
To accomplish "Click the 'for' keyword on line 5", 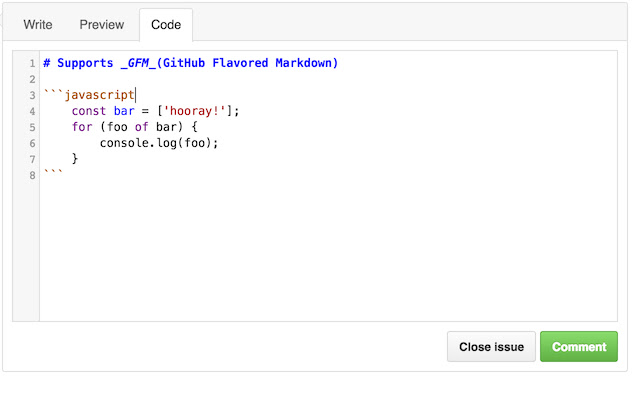I will click(82, 127).
